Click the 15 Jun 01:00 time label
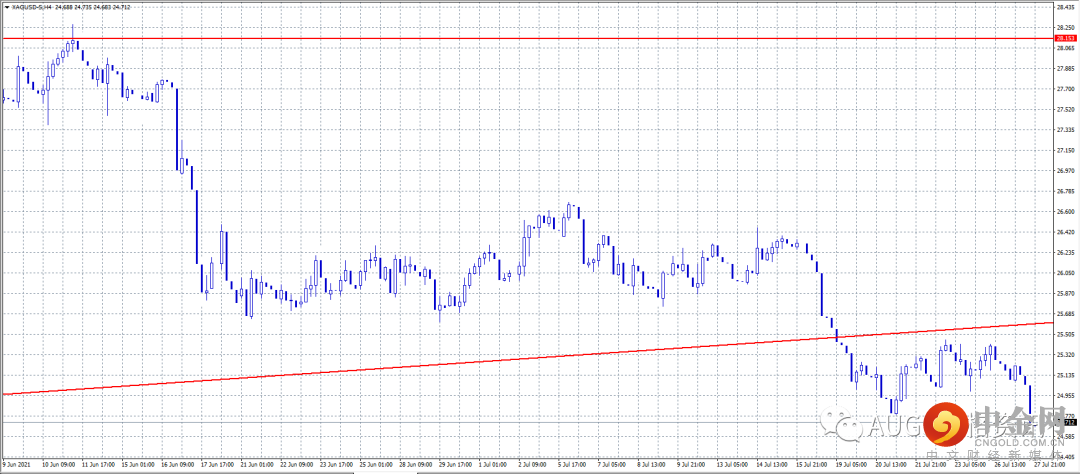Screen dimensions: 1080x474 [x=138, y=466]
